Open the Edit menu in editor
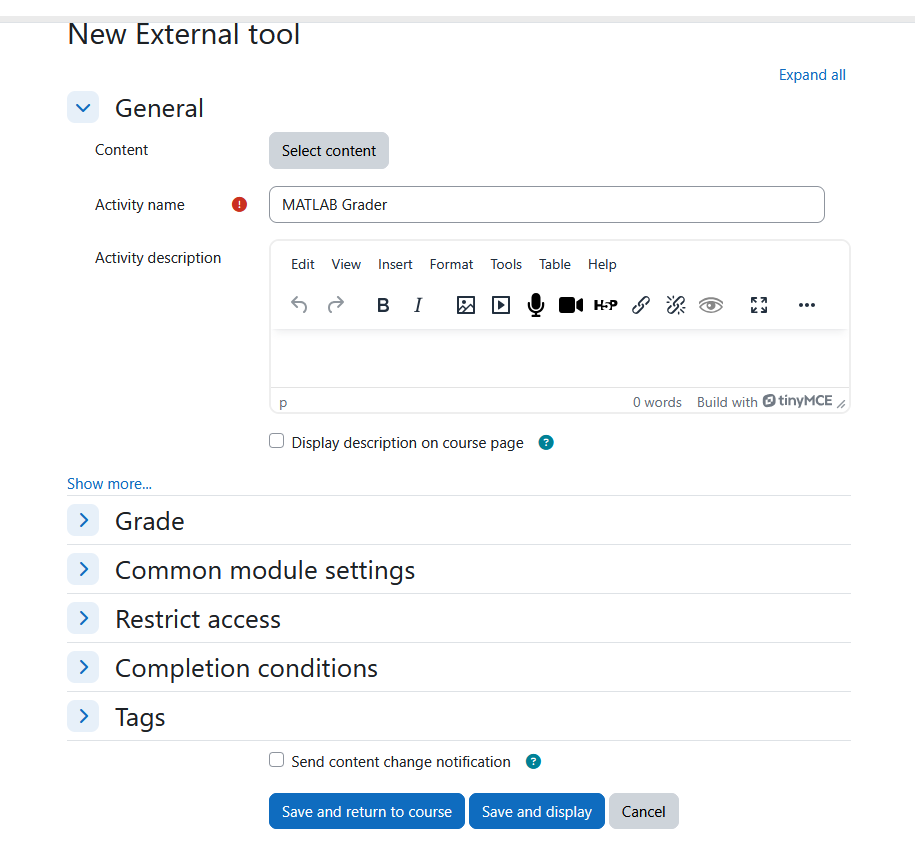This screenshot has width=915, height=841. coord(303,264)
